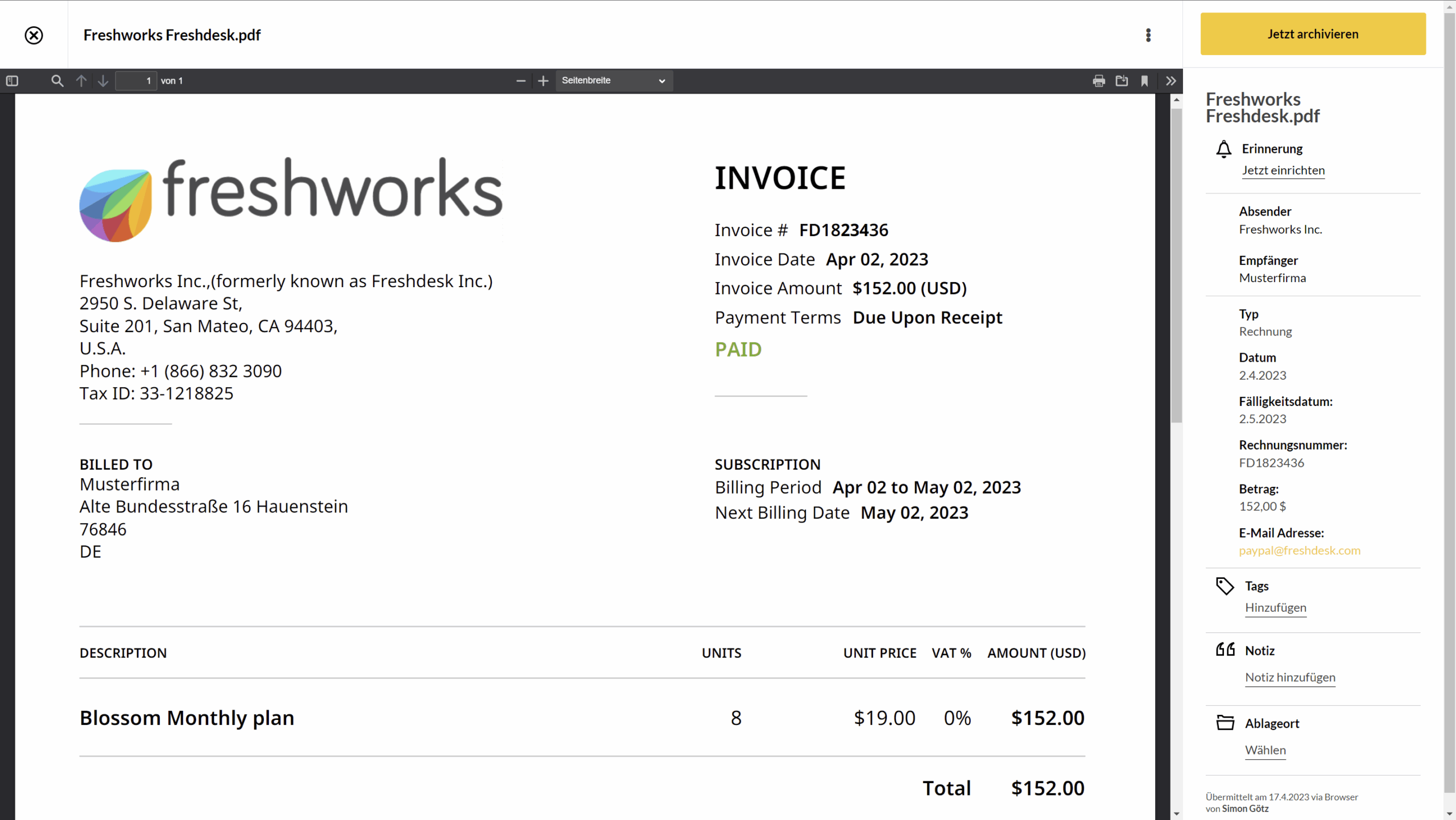
Task: Click the page number input field
Action: tap(136, 81)
